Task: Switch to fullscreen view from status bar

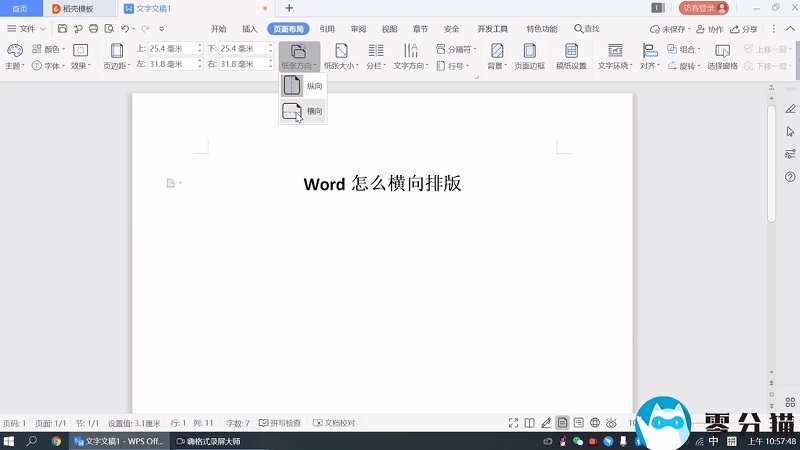Action: [x=513, y=423]
